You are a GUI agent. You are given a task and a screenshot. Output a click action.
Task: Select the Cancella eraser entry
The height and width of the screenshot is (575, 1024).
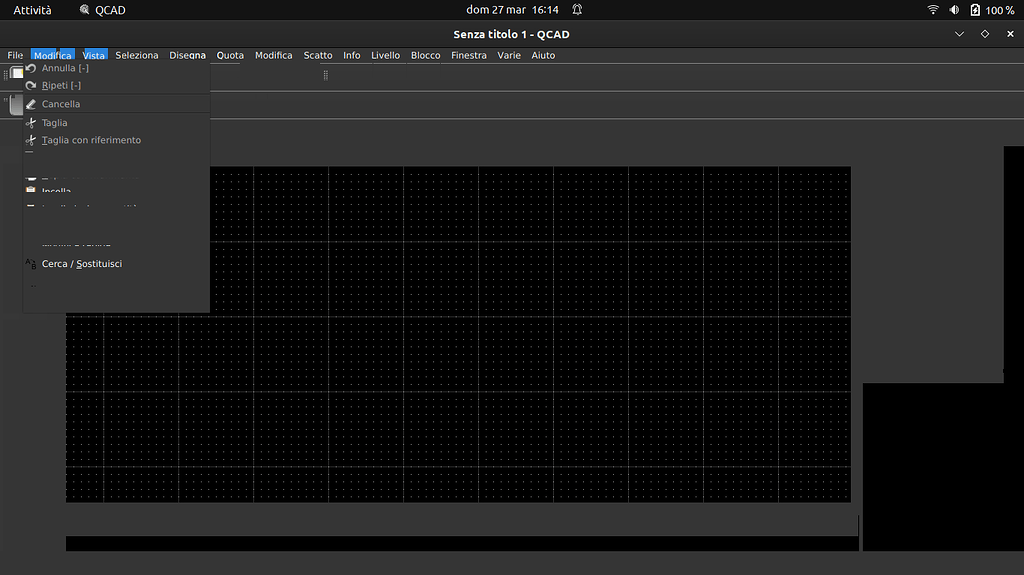(116, 104)
